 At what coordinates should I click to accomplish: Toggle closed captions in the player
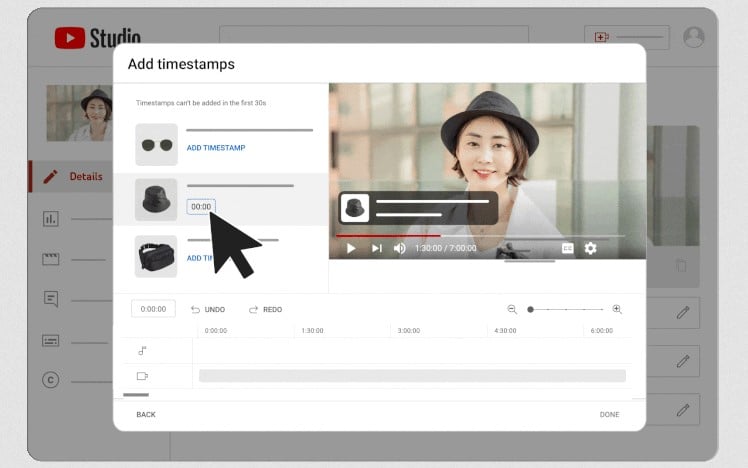point(567,248)
